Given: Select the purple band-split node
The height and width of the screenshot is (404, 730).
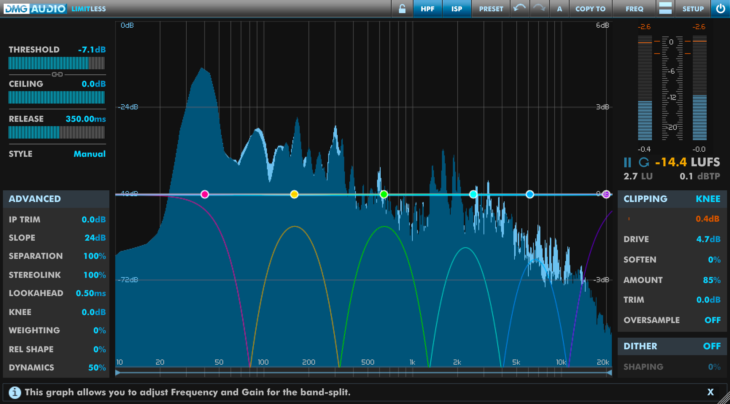Looking at the screenshot, I should 606,194.
